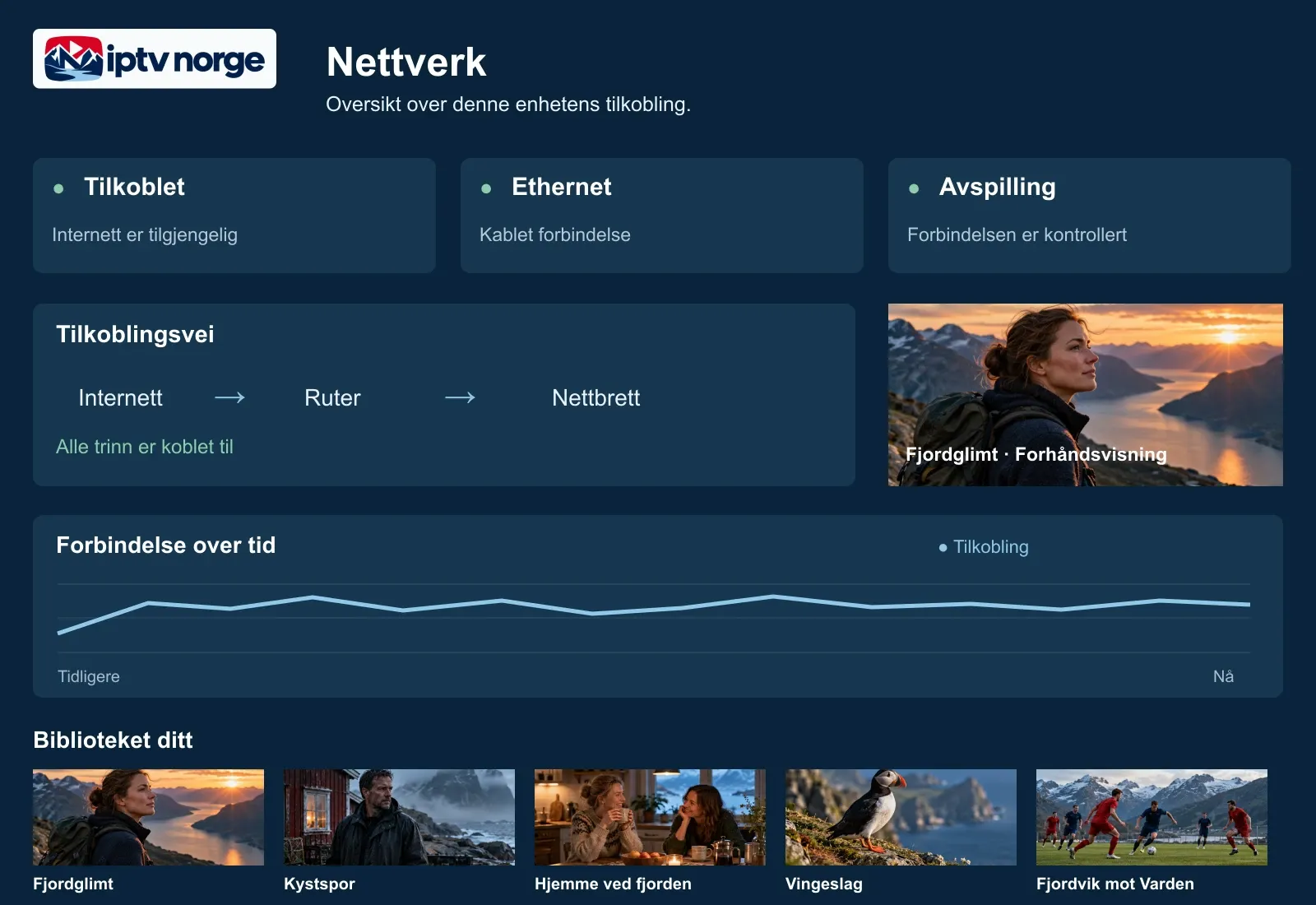Click the Kystspor title below its thumbnail
The height and width of the screenshot is (905, 1316).
coord(319,884)
